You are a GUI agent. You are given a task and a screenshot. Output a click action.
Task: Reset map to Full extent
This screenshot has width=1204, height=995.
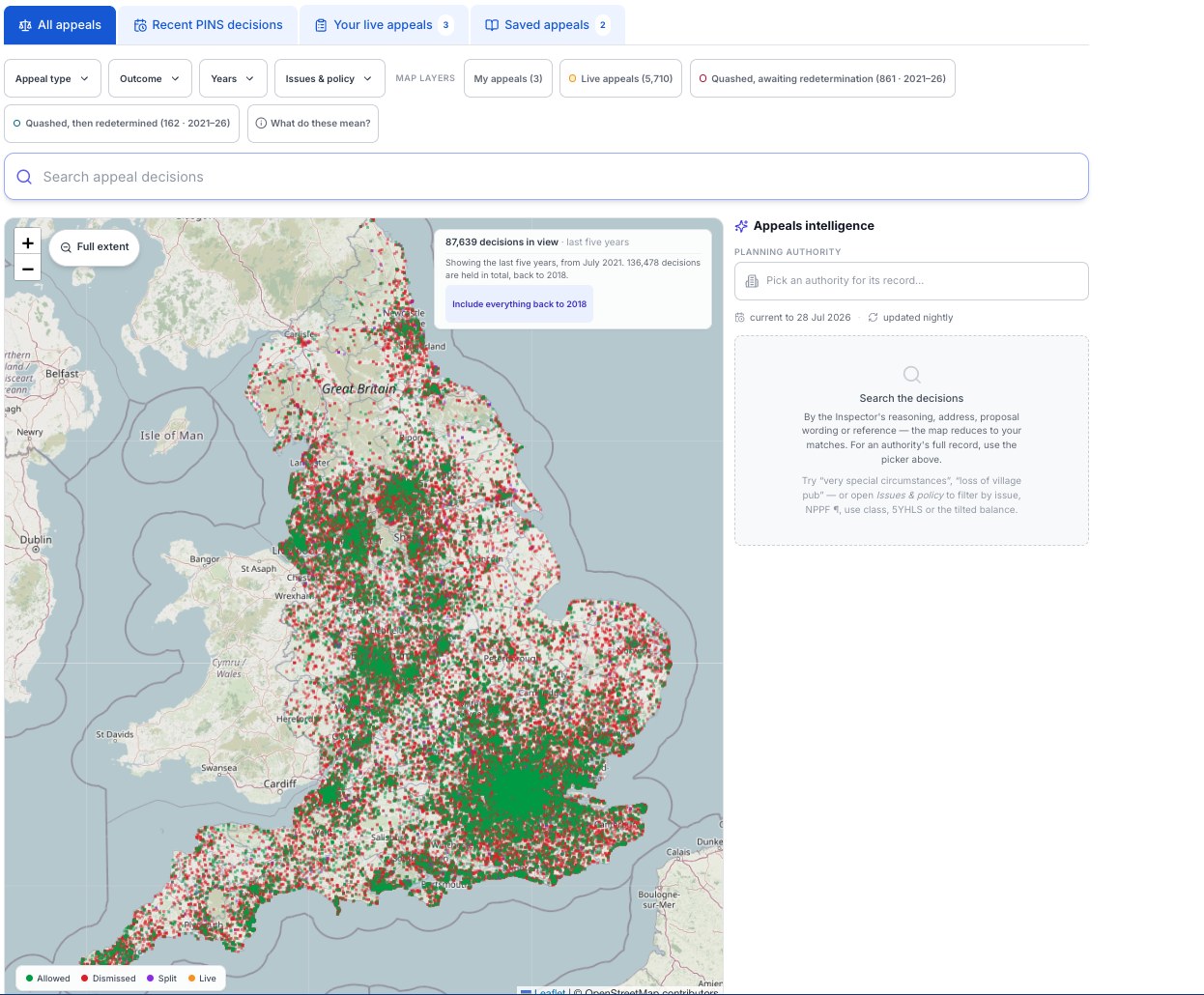(94, 247)
